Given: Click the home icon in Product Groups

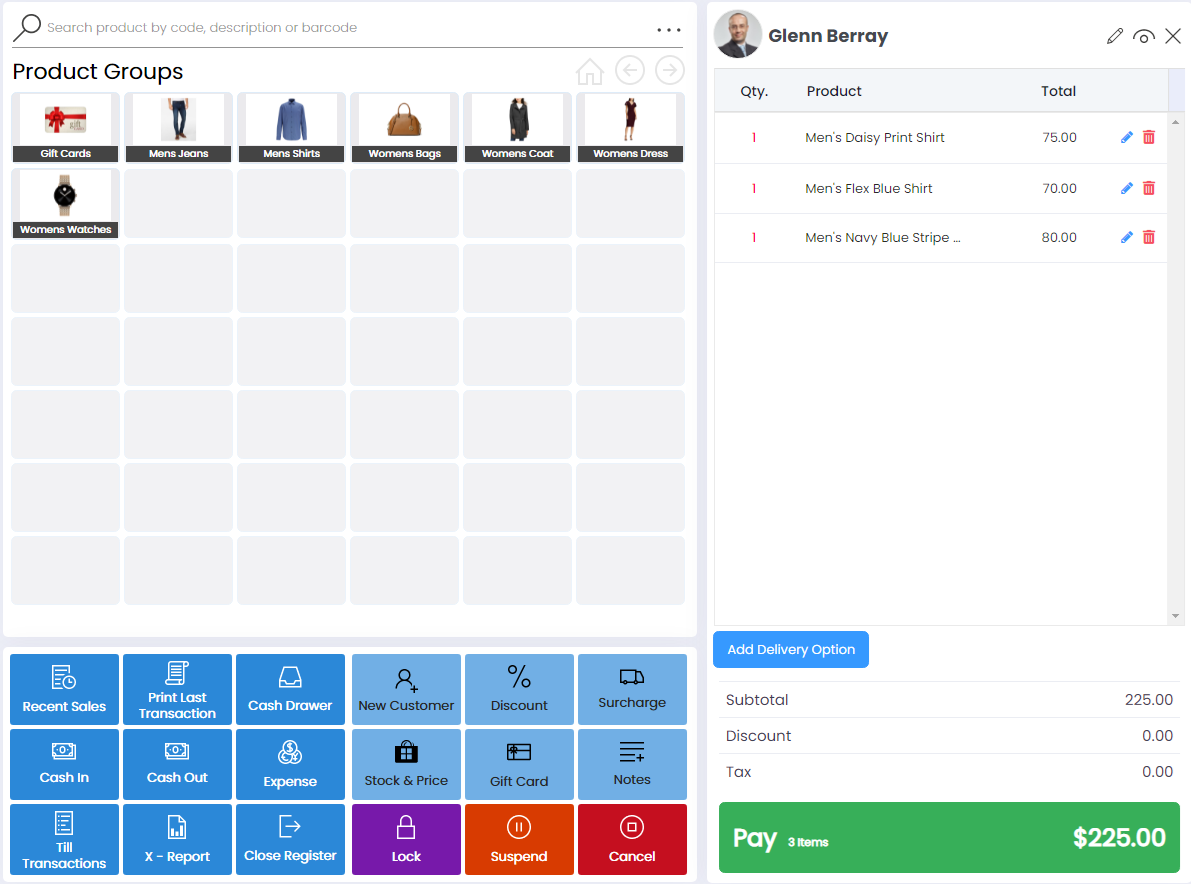Looking at the screenshot, I should pyautogui.click(x=590, y=71).
